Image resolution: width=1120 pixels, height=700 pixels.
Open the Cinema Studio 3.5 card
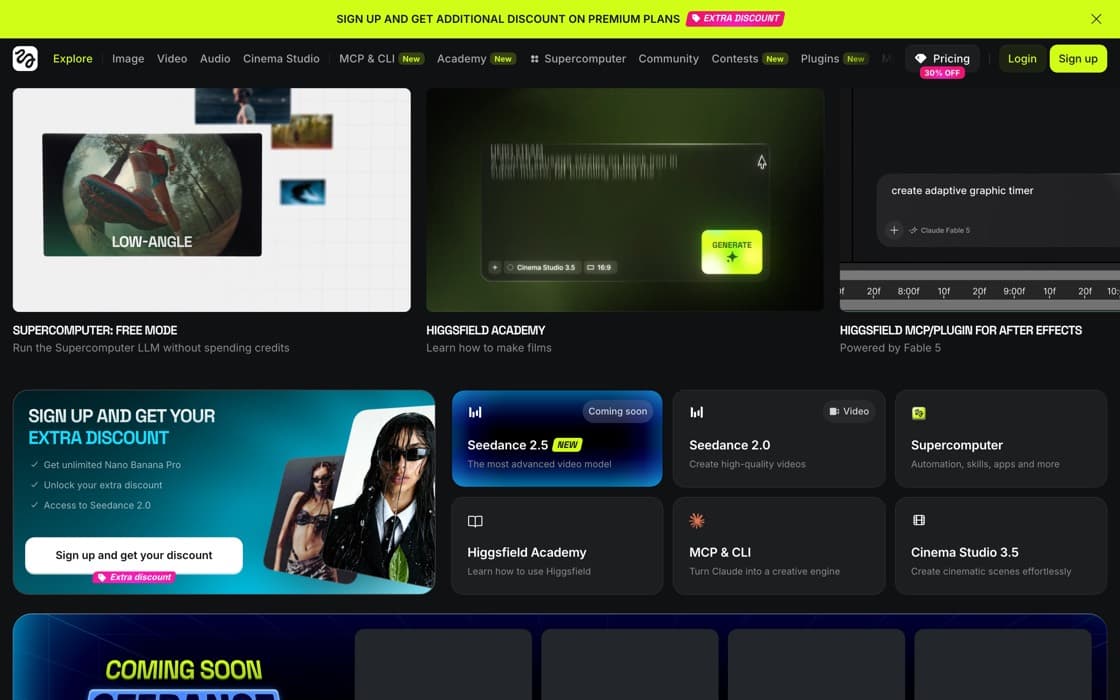click(x=1001, y=546)
